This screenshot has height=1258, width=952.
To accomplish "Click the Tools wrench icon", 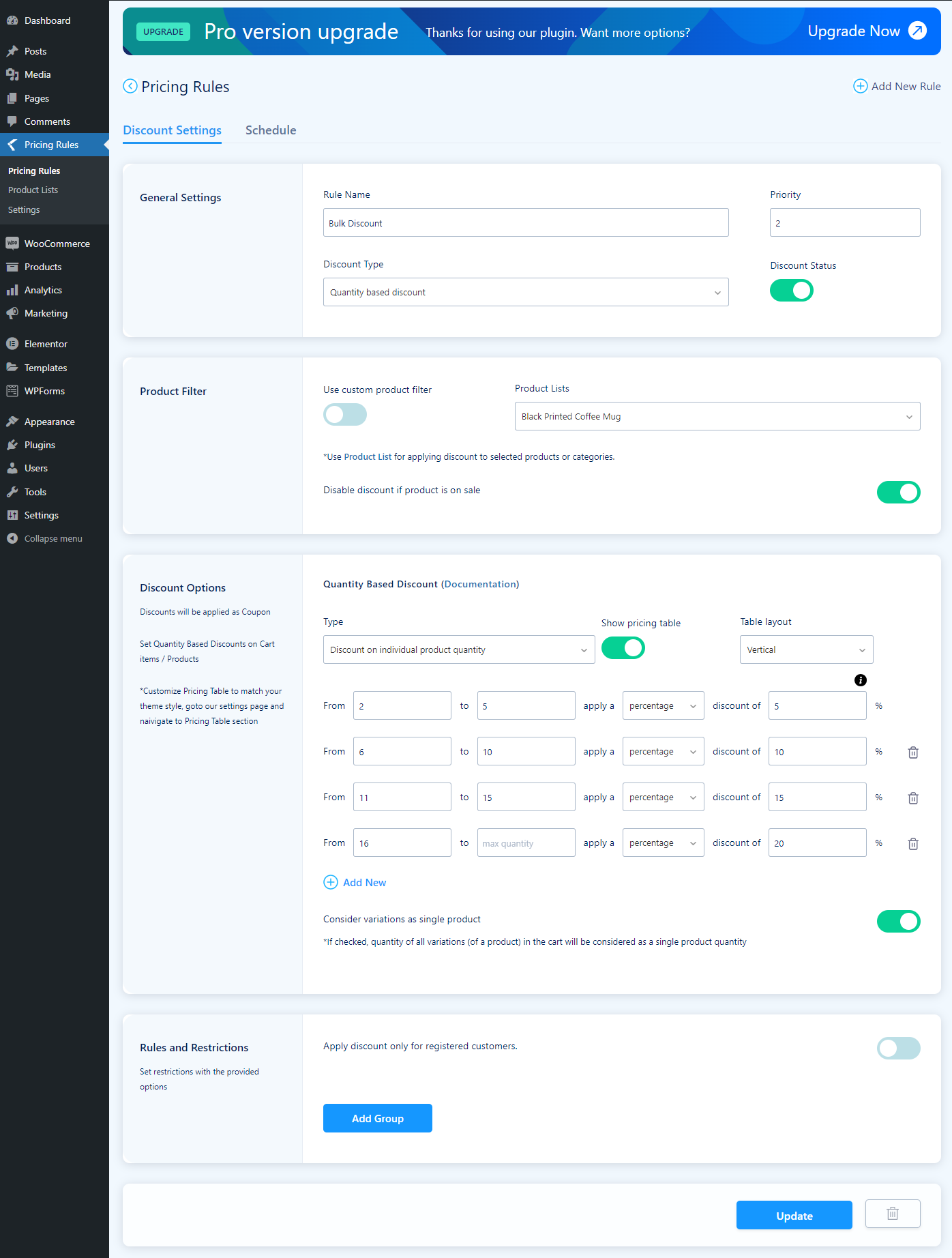I will (x=12, y=492).
